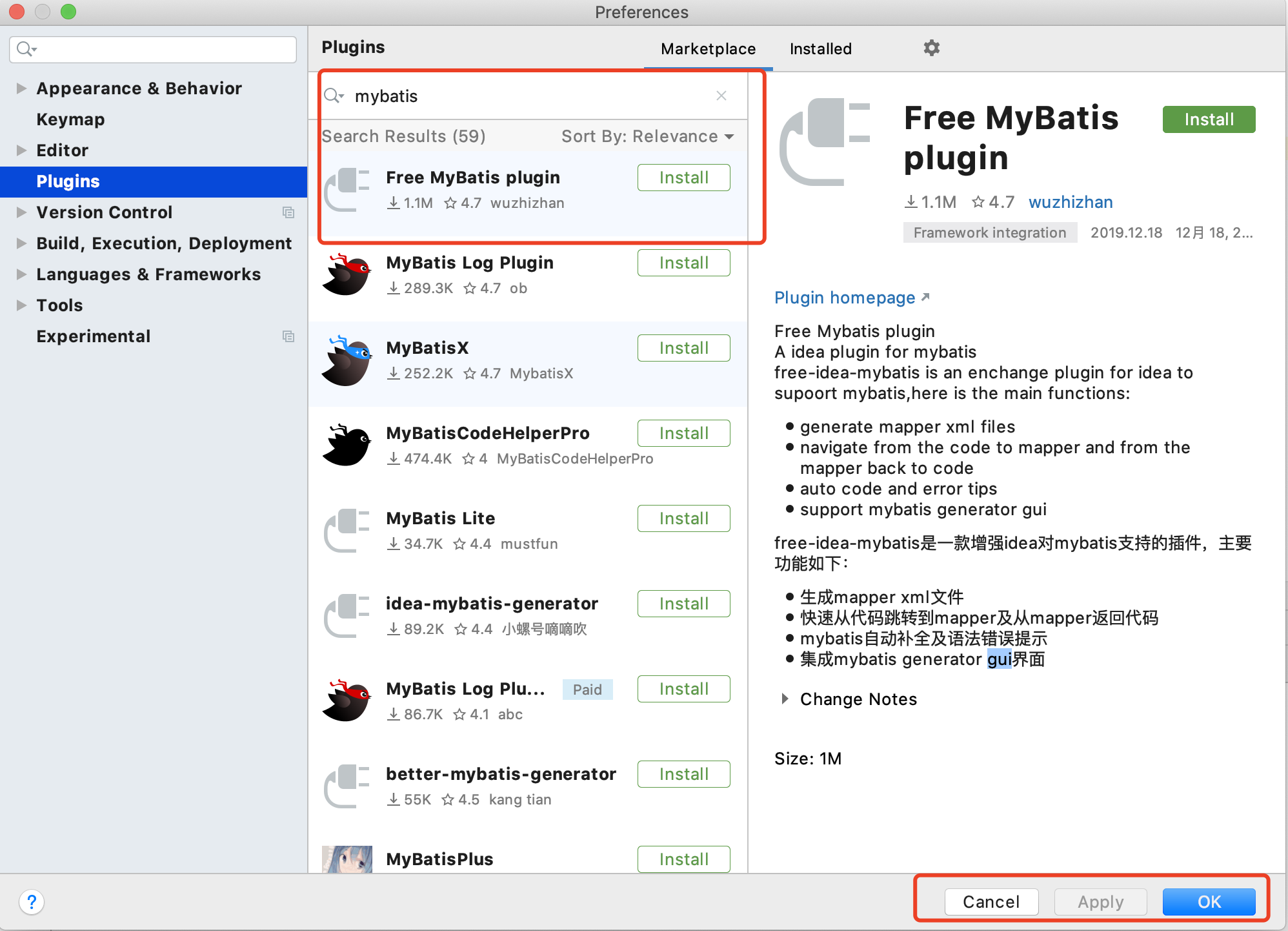Click the copy icon beside Version Control

[x=288, y=212]
